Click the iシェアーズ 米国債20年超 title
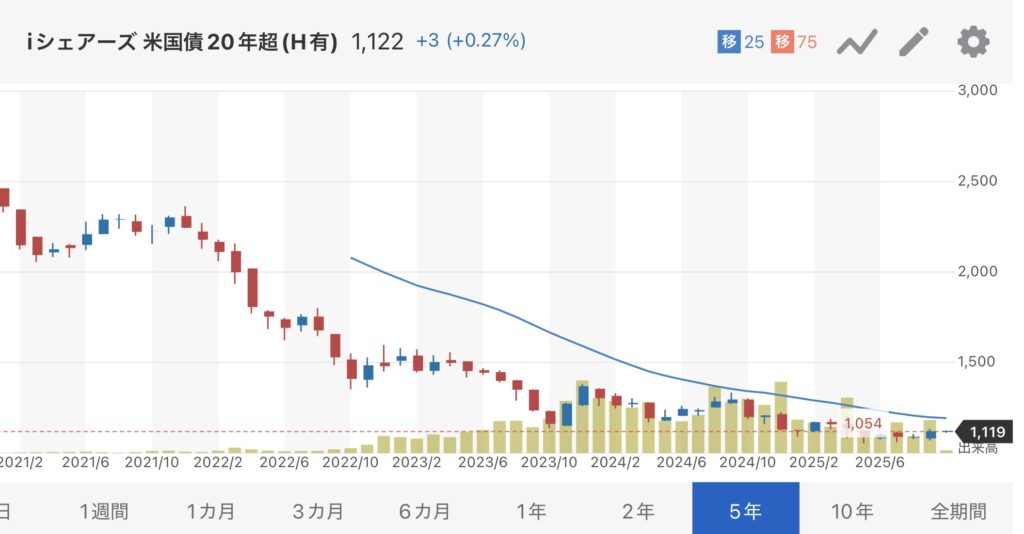This screenshot has height=534, width=1024. click(181, 42)
